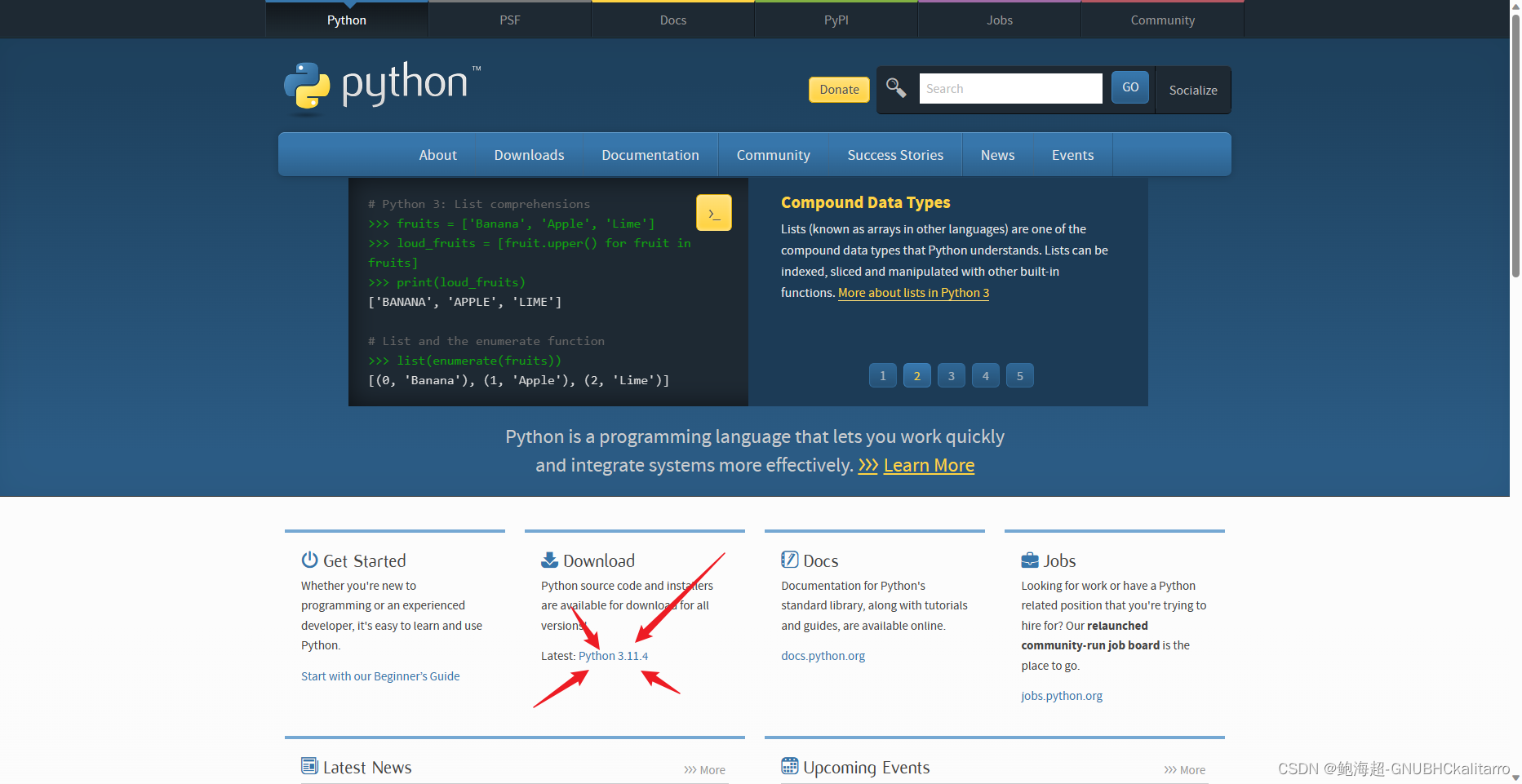Image resolution: width=1522 pixels, height=784 pixels.
Task: Open the News navigation menu
Action: coord(998,155)
